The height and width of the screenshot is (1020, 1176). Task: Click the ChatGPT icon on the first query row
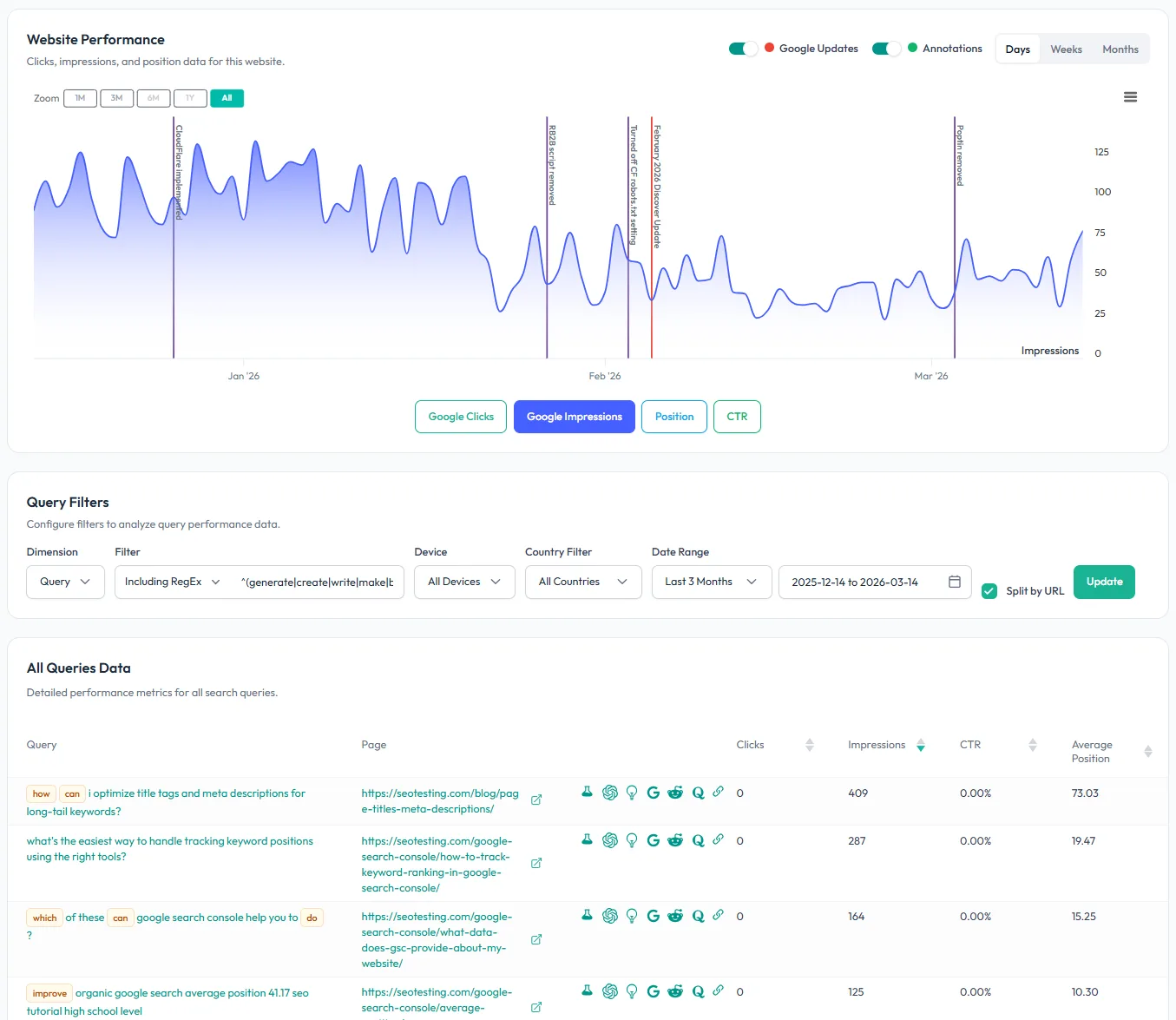click(609, 792)
